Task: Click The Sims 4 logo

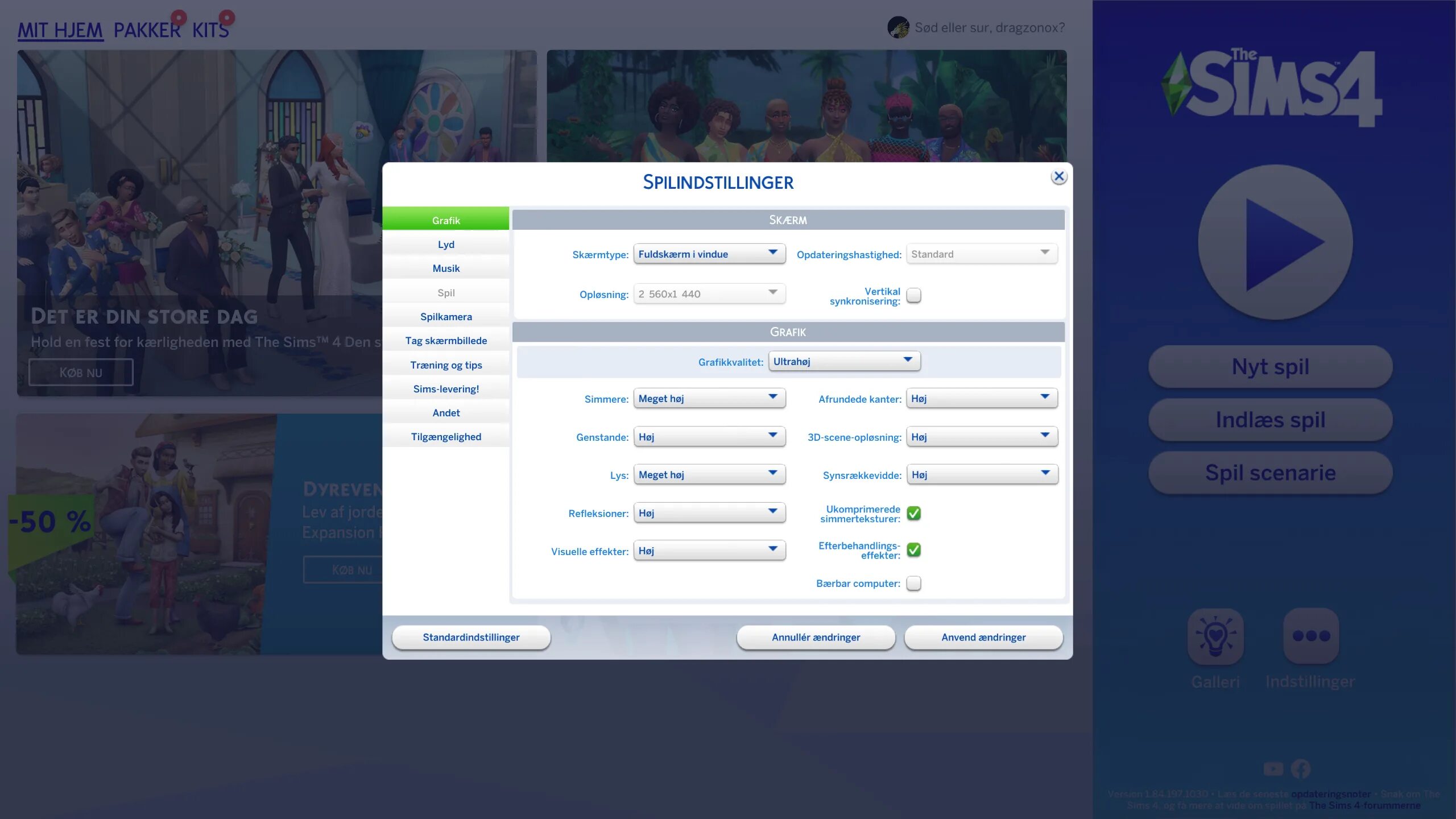Action: coord(1271,88)
